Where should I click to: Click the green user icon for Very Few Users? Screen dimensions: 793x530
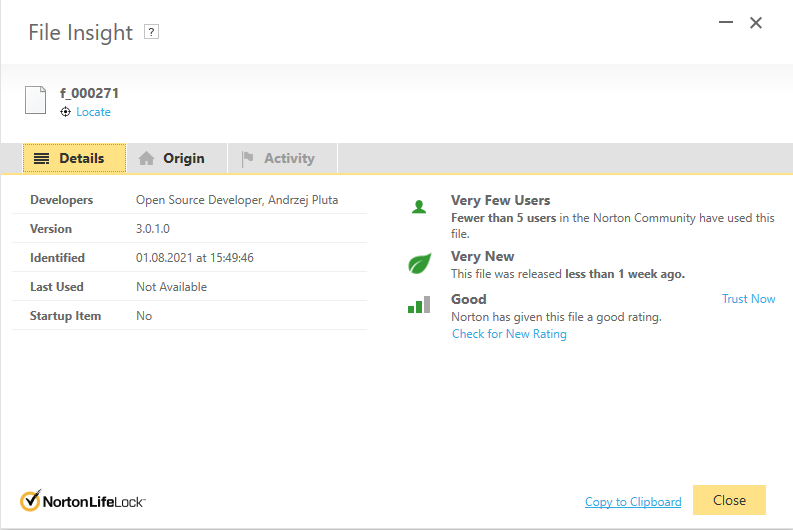tap(419, 207)
